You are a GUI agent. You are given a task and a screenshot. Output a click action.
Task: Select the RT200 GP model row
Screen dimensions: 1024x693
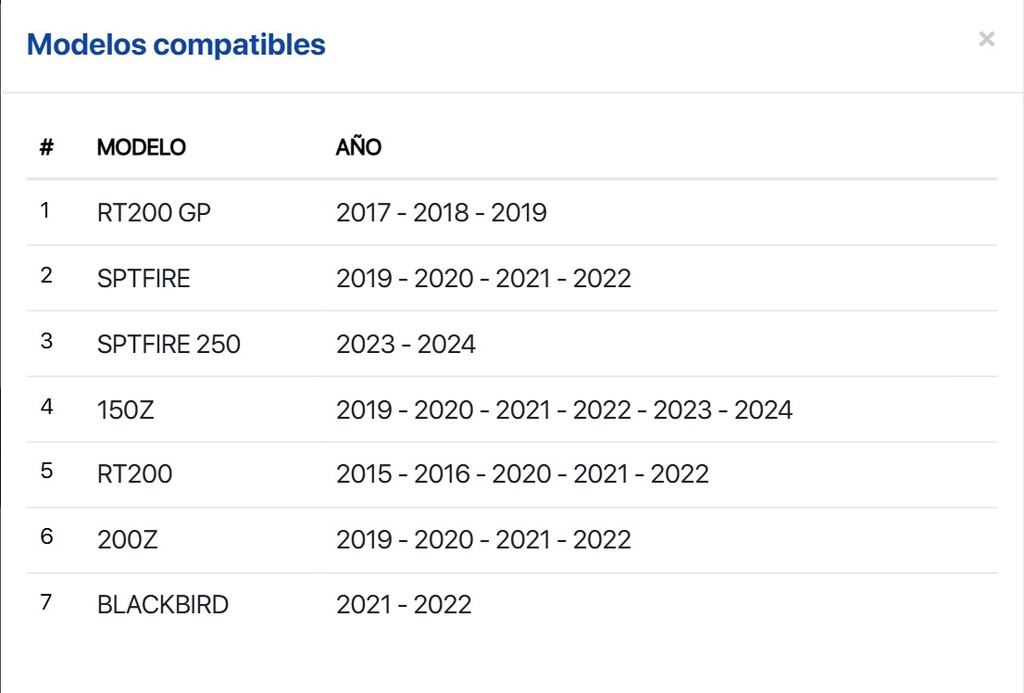pos(154,212)
